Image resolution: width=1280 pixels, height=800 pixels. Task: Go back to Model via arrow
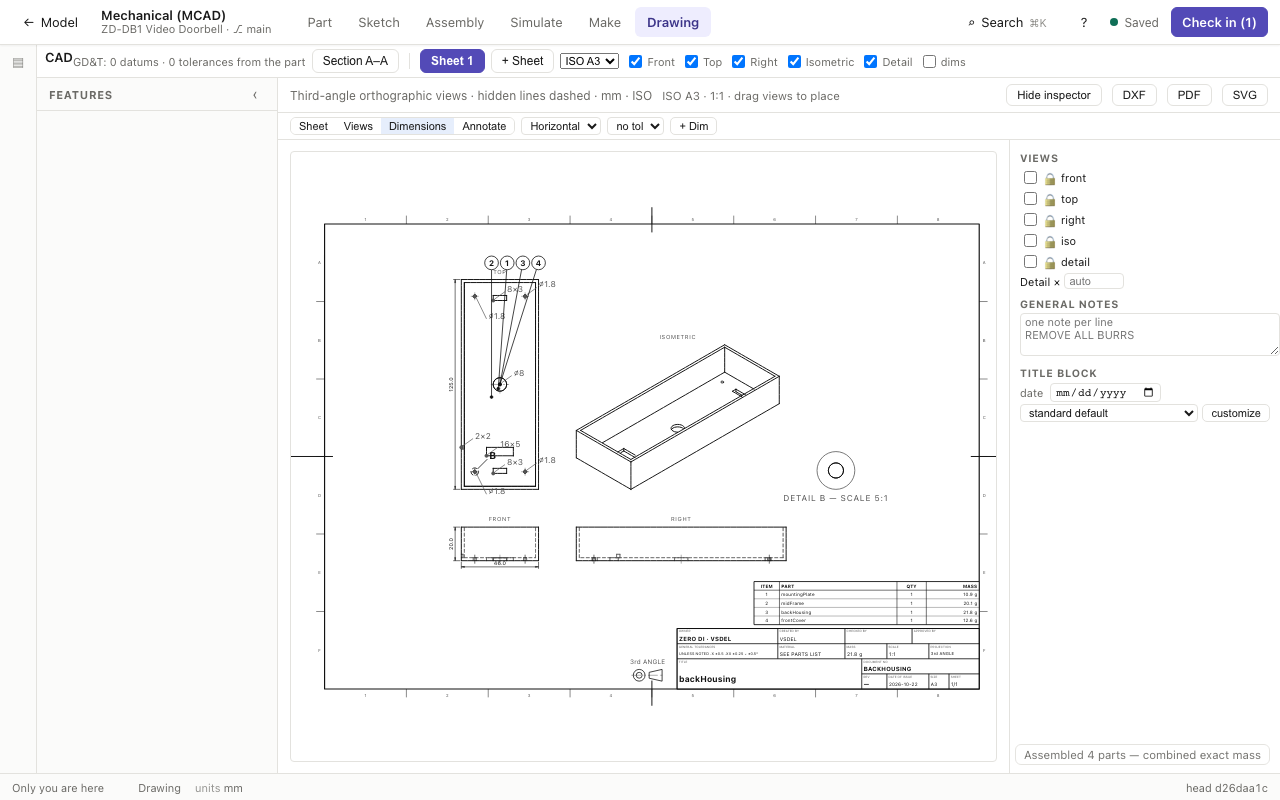[50, 22]
